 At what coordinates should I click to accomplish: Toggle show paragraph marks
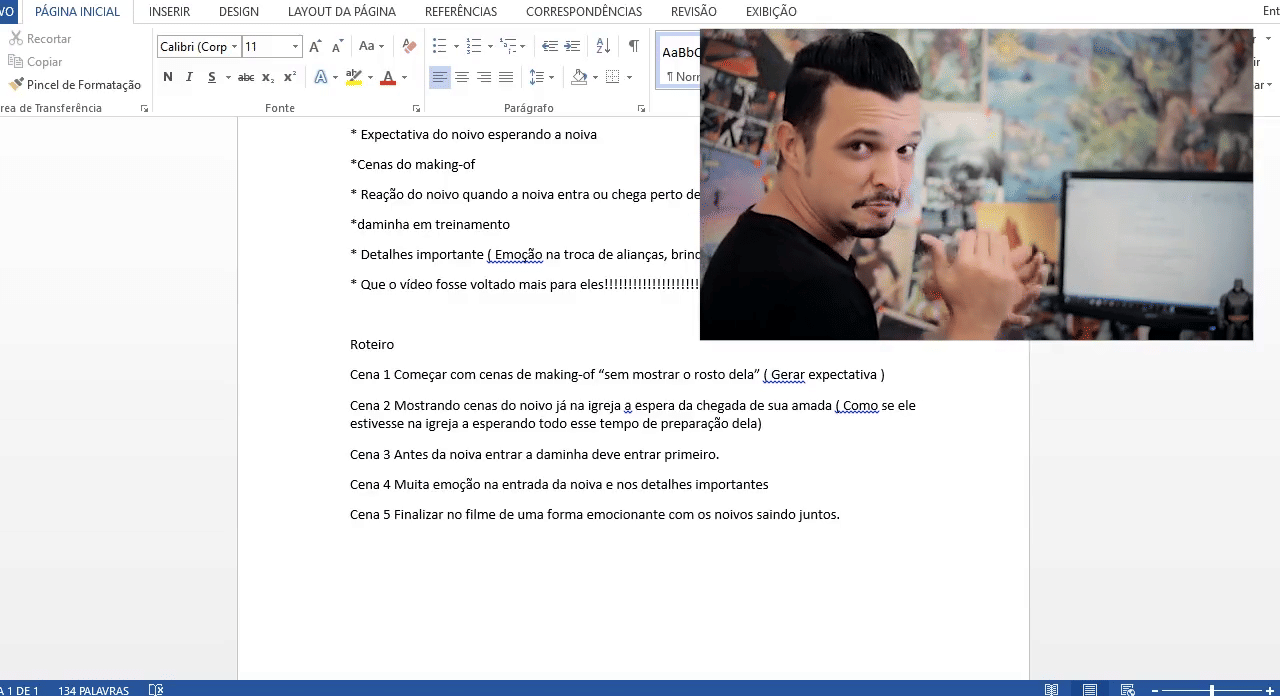pyautogui.click(x=633, y=46)
